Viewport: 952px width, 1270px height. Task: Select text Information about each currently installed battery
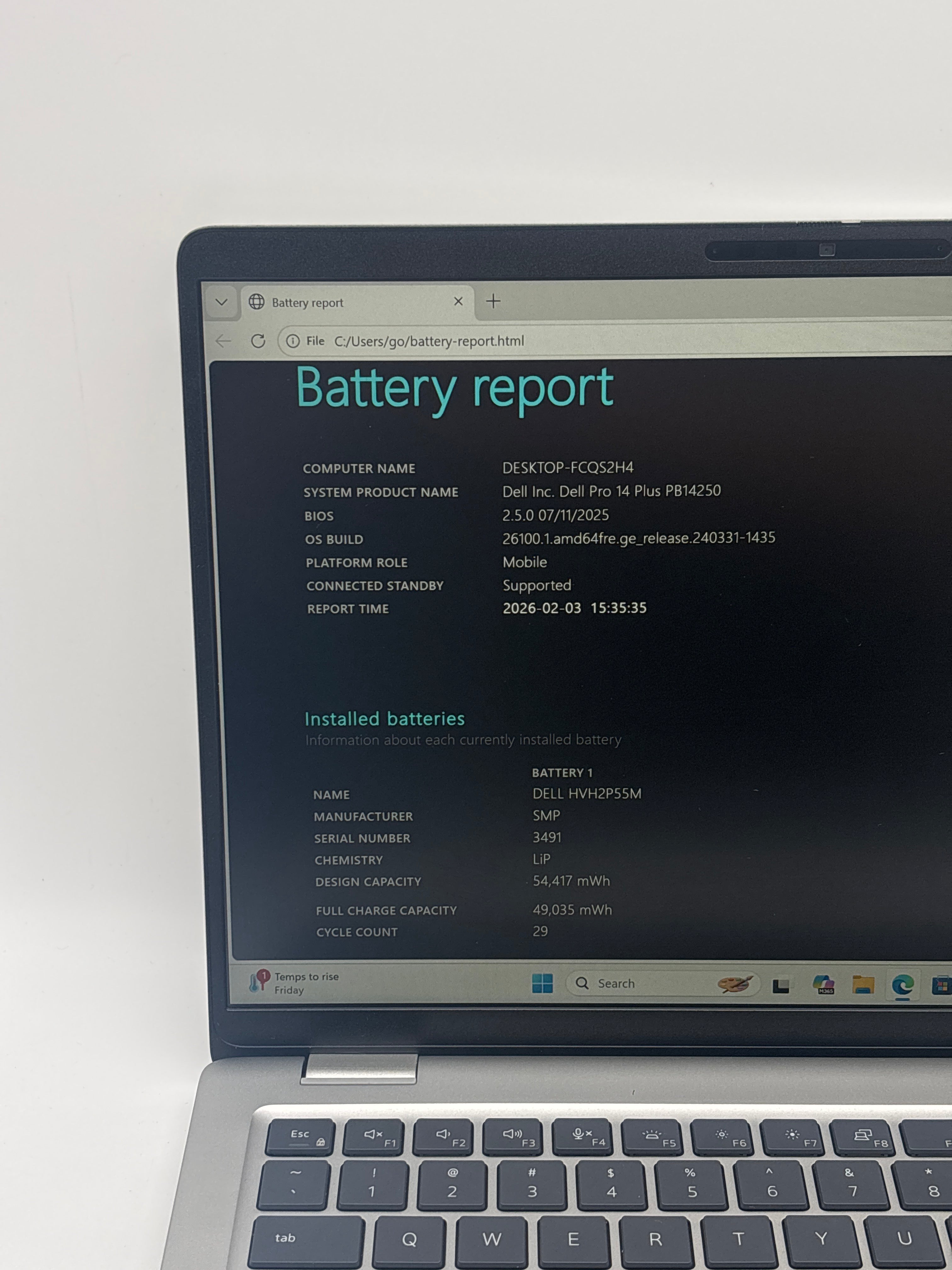(x=463, y=740)
